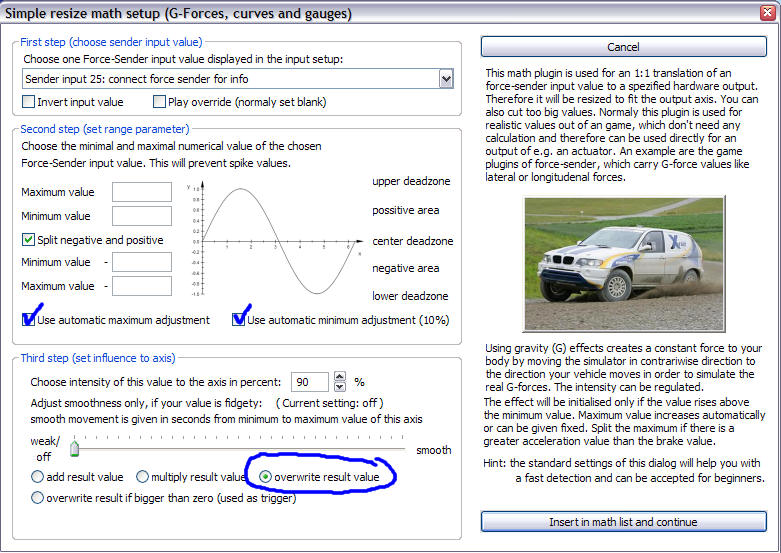Click the Cancel button

coord(624,47)
